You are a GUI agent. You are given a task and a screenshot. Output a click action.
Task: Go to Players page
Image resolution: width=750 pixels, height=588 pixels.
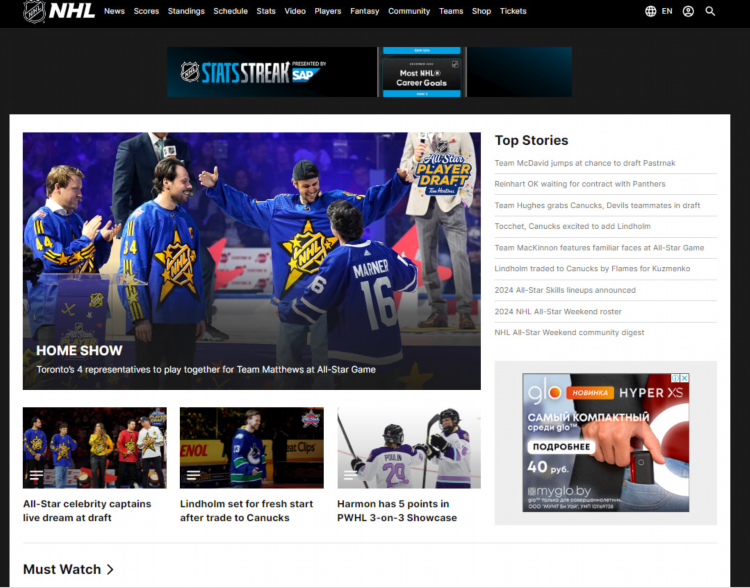328,11
